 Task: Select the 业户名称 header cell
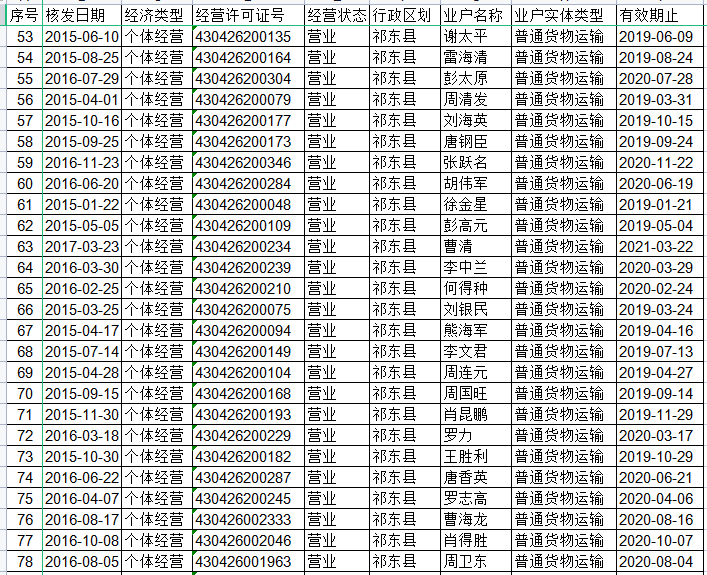474,15
